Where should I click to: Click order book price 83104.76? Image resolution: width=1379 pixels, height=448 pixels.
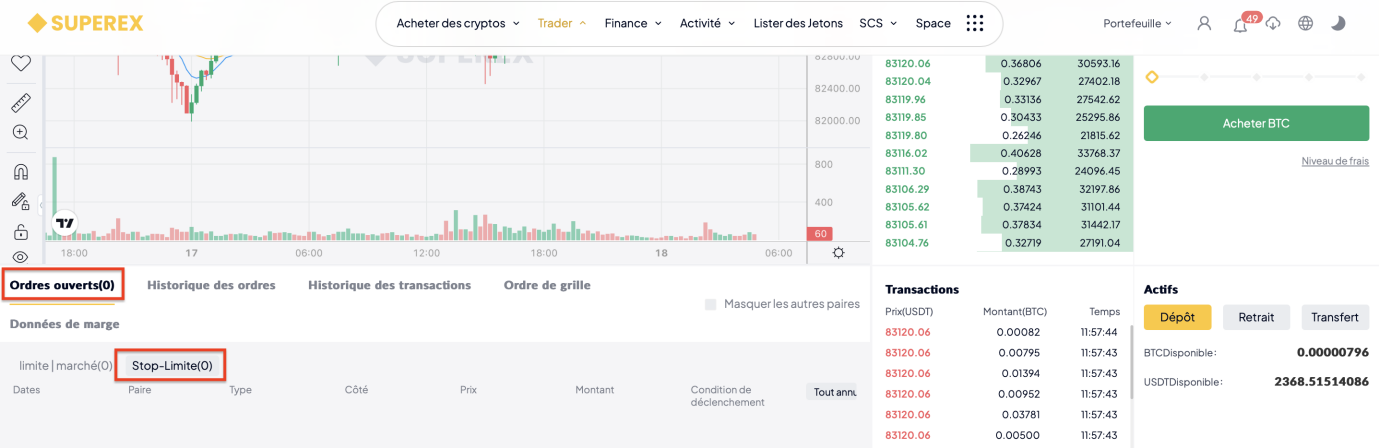[907, 243]
